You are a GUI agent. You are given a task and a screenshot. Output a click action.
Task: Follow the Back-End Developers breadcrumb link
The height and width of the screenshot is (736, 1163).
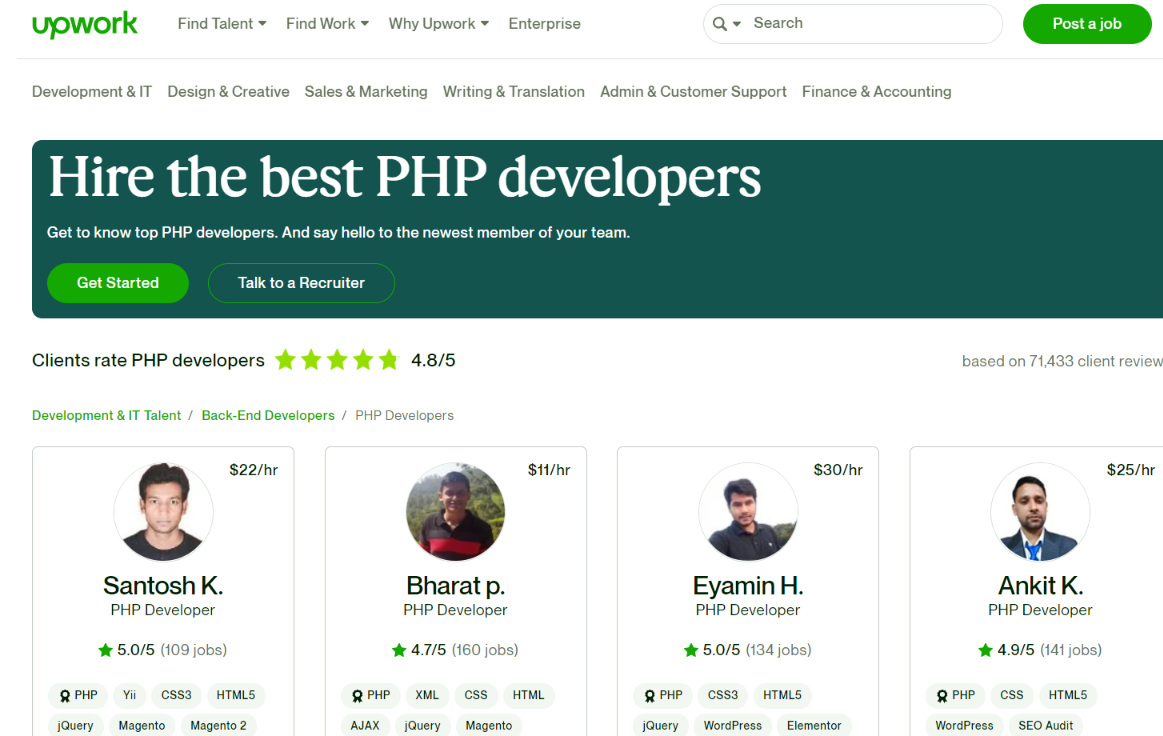[x=268, y=415]
